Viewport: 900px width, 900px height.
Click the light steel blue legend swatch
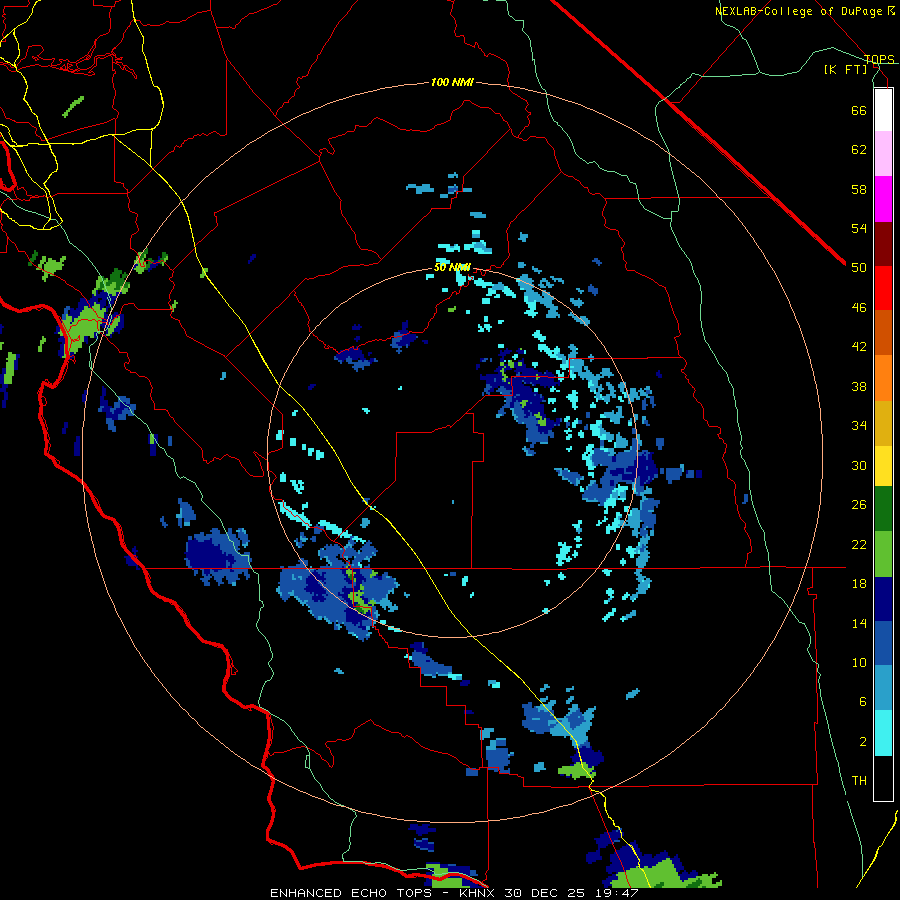883,688
